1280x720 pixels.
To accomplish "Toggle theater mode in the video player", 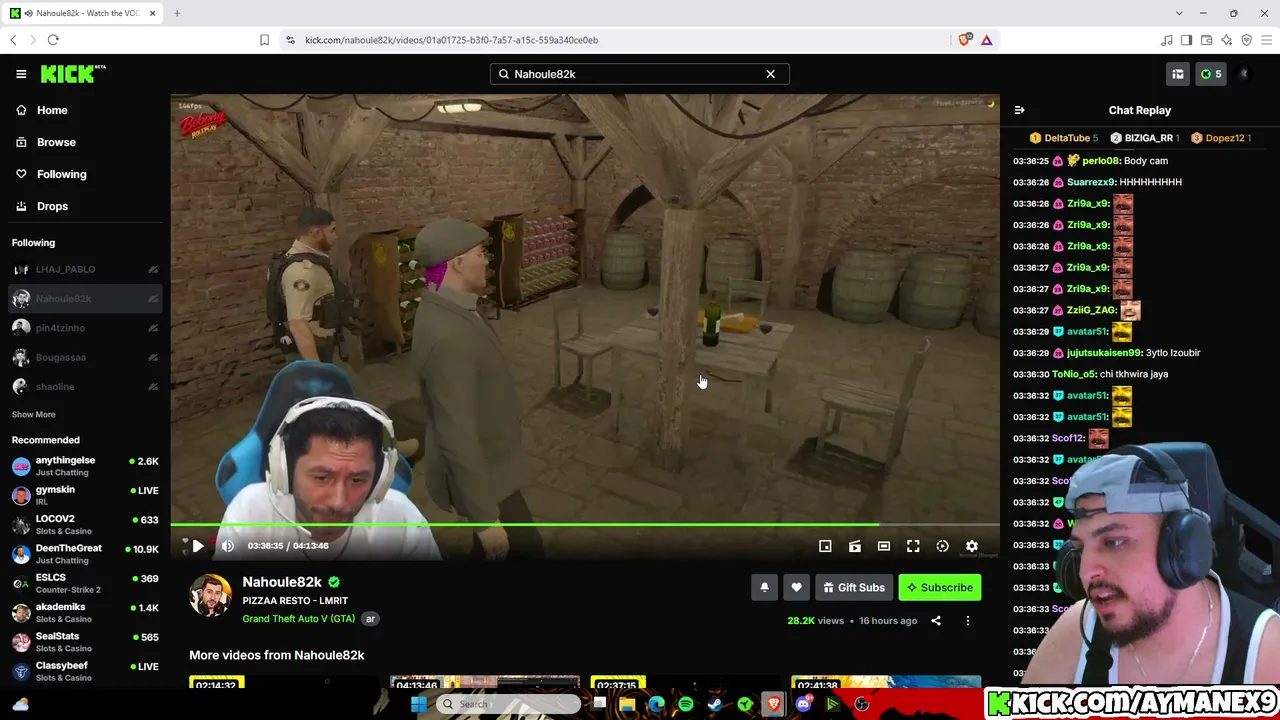I will point(884,546).
